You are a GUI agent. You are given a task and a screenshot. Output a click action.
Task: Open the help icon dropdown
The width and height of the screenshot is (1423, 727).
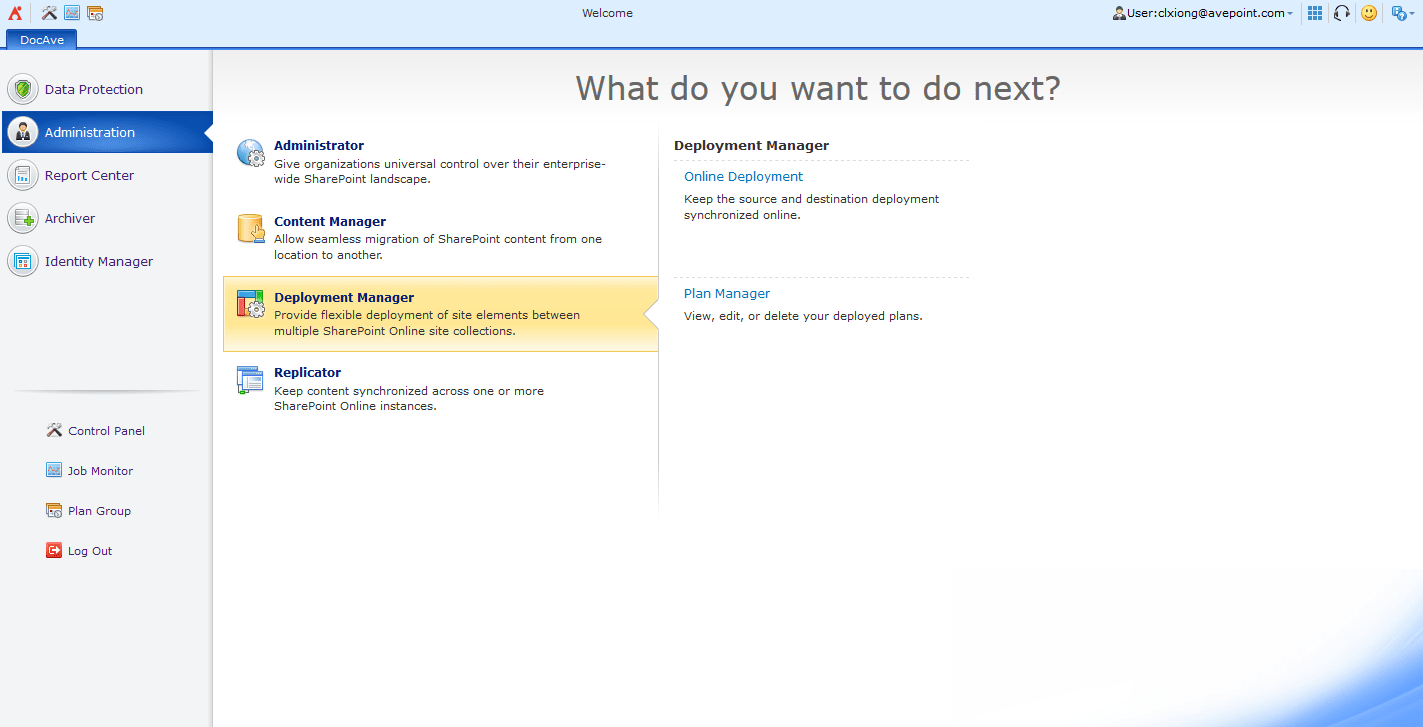click(1402, 13)
